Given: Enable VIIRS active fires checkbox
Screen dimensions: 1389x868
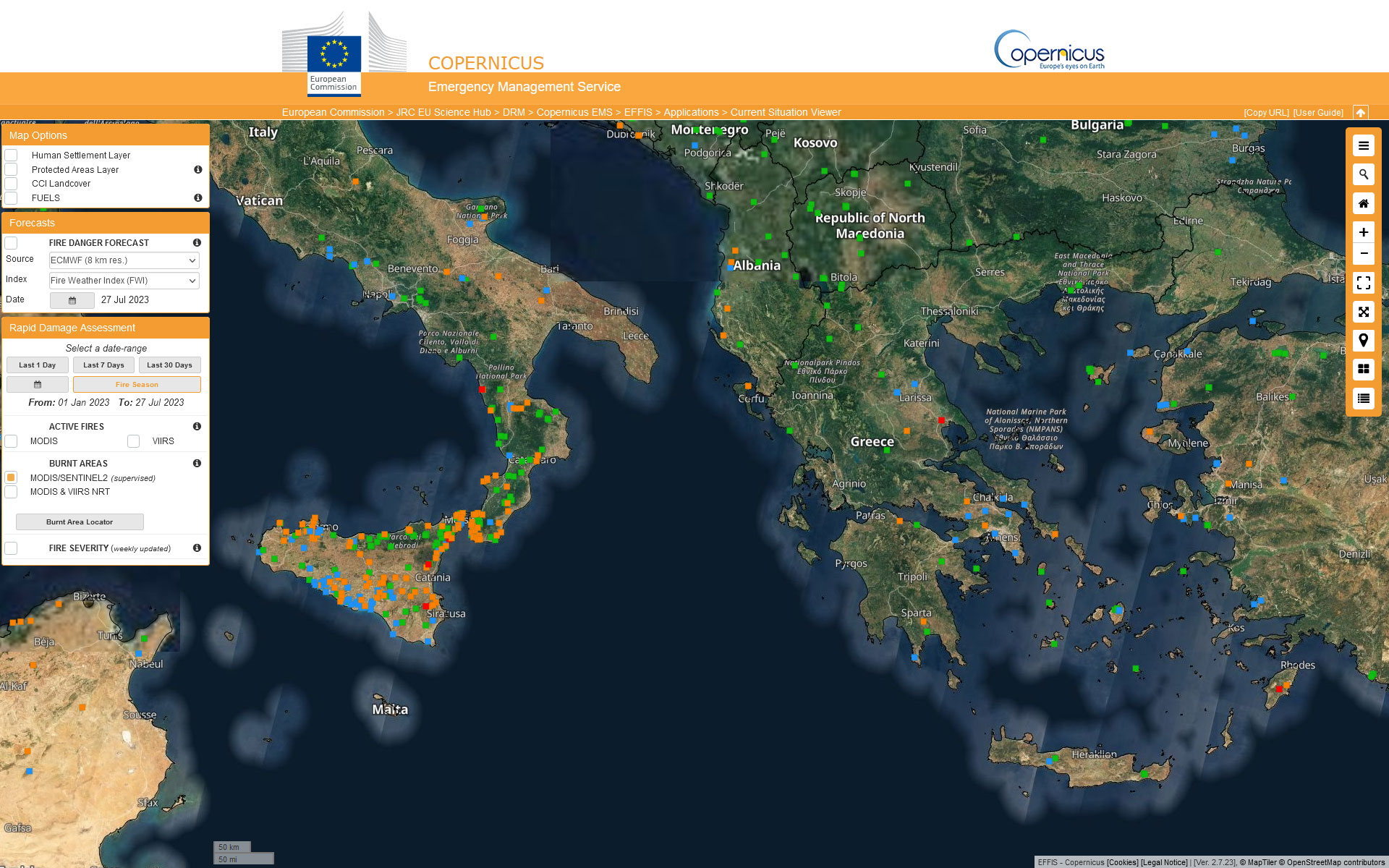Looking at the screenshot, I should point(133,441).
